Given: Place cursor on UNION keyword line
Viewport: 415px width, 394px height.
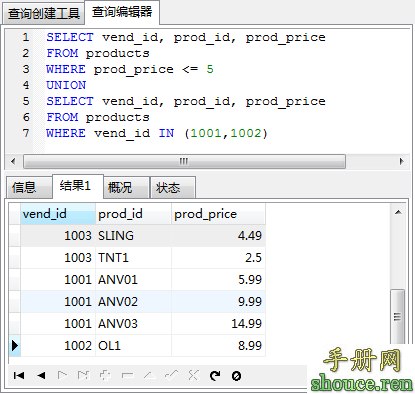Looking at the screenshot, I should [x=66, y=85].
